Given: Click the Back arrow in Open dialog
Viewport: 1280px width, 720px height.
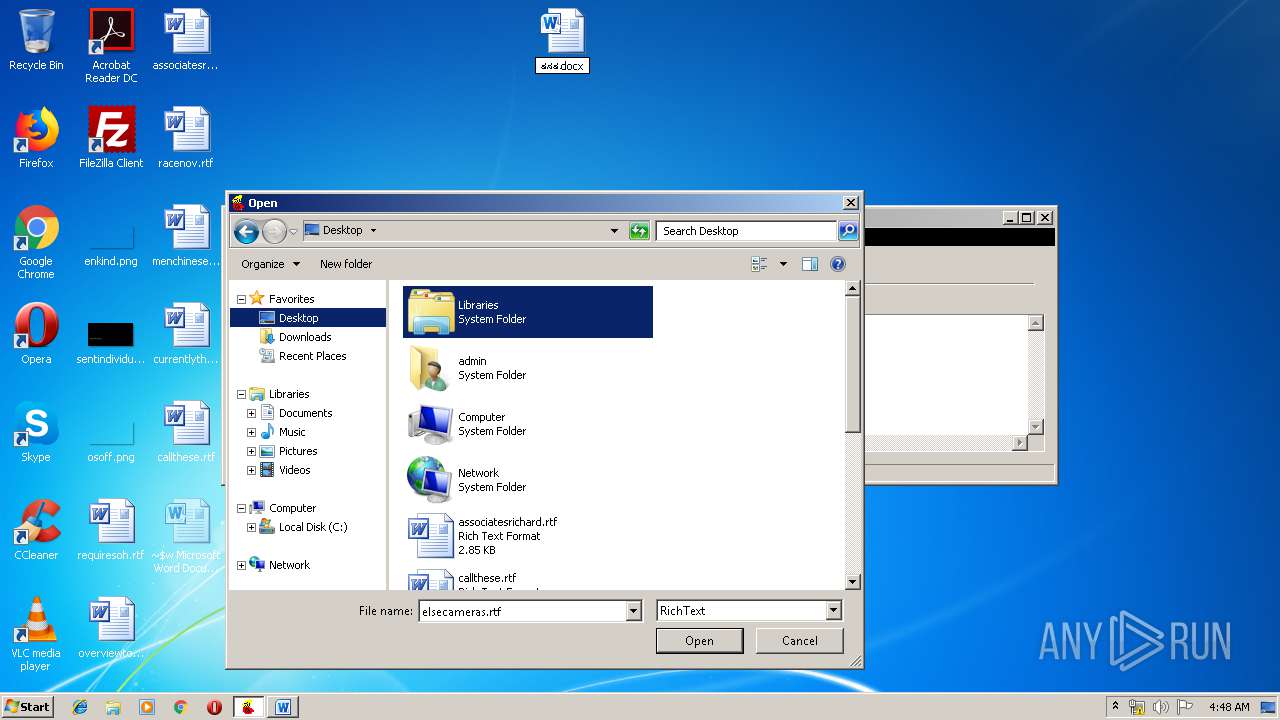Looking at the screenshot, I should 246,231.
